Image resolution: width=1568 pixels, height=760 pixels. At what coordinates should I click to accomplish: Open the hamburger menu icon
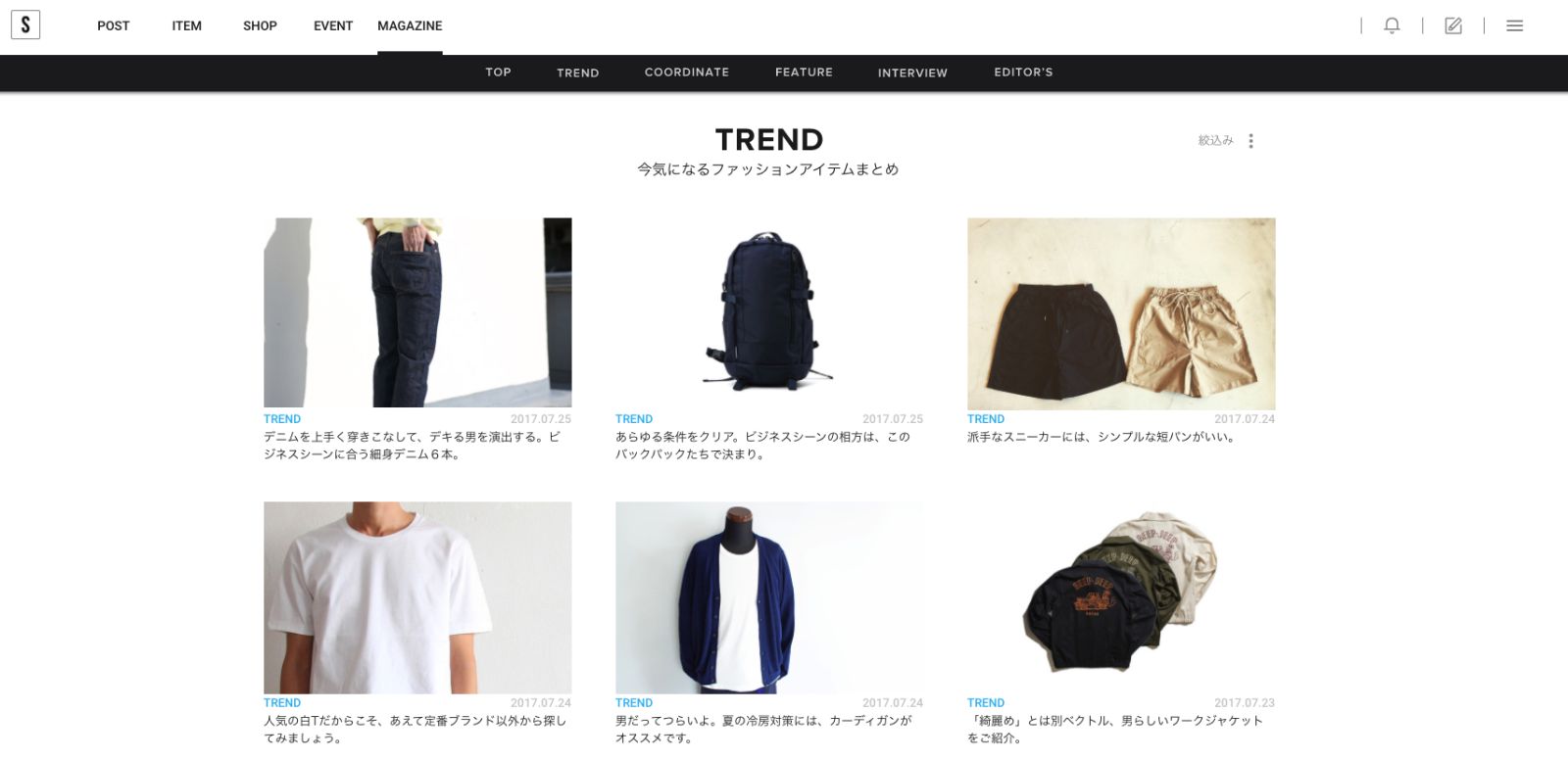tap(1514, 25)
